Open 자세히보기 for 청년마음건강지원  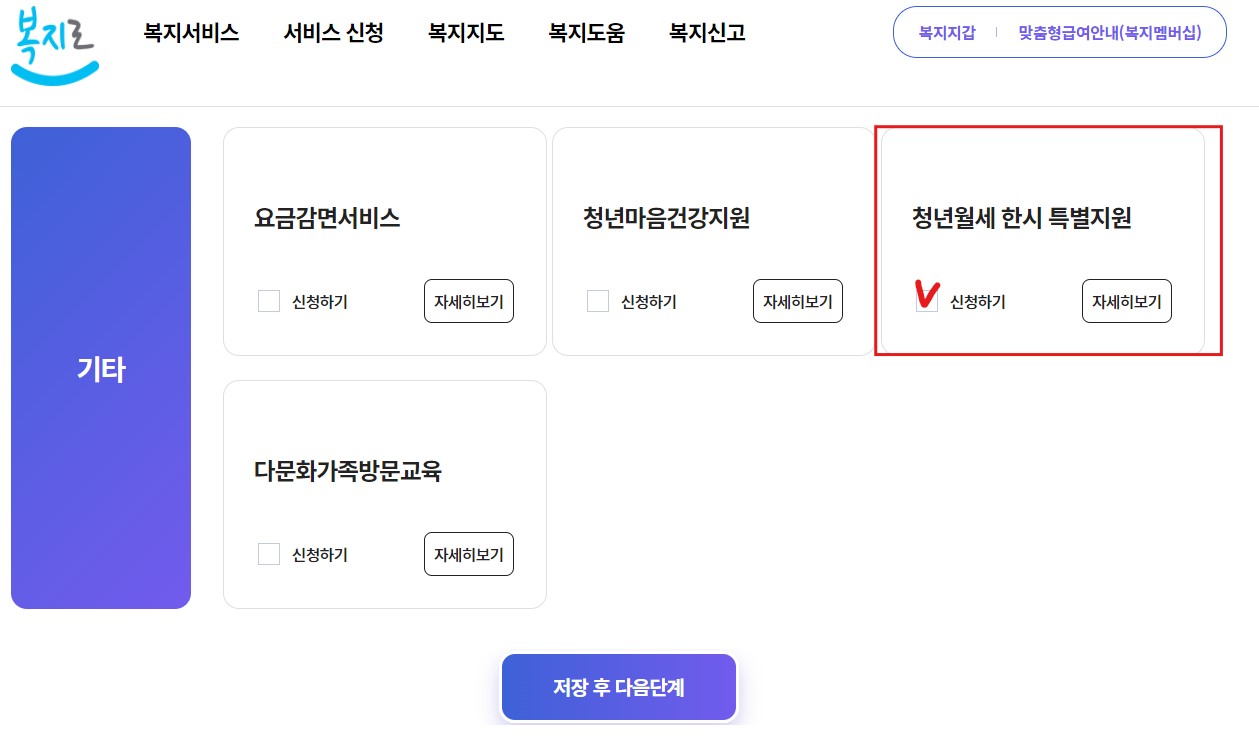(797, 301)
